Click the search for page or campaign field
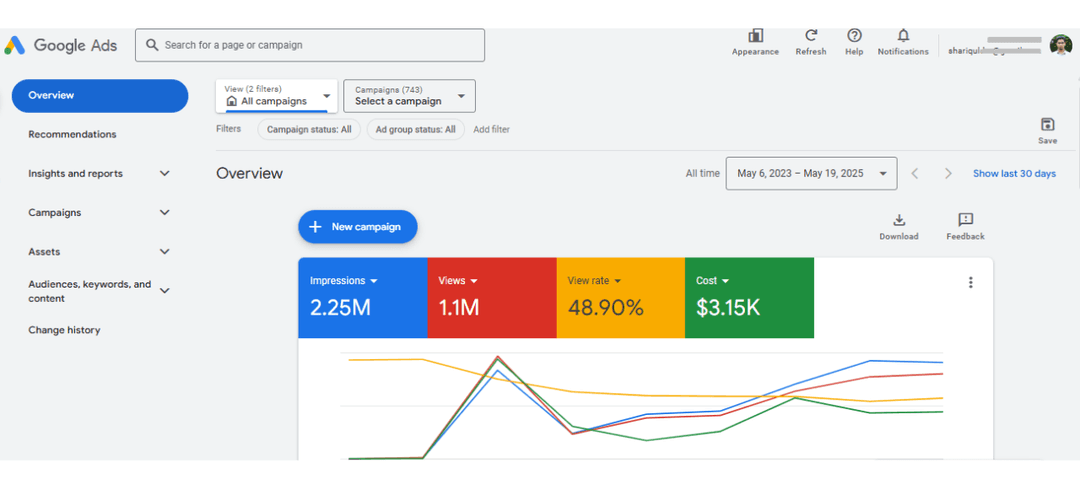 (x=310, y=45)
